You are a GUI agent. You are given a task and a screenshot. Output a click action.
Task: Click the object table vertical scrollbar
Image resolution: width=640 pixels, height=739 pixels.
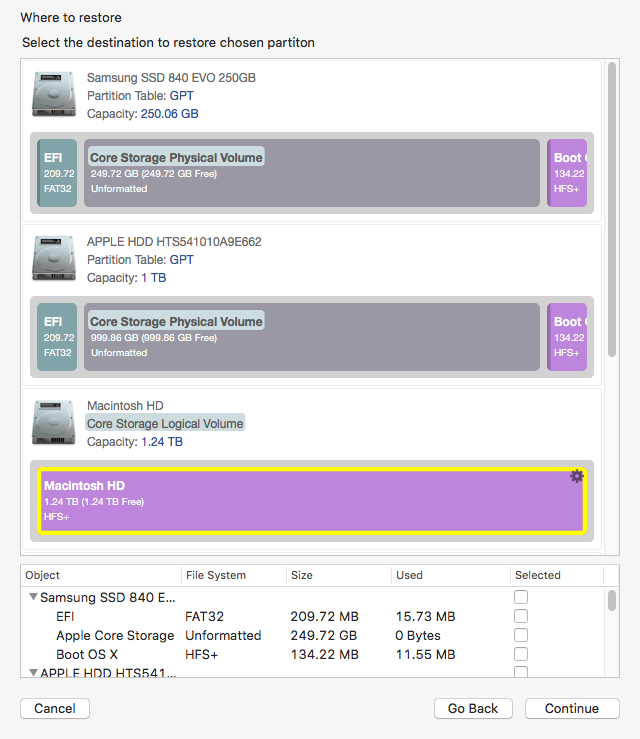coord(612,600)
